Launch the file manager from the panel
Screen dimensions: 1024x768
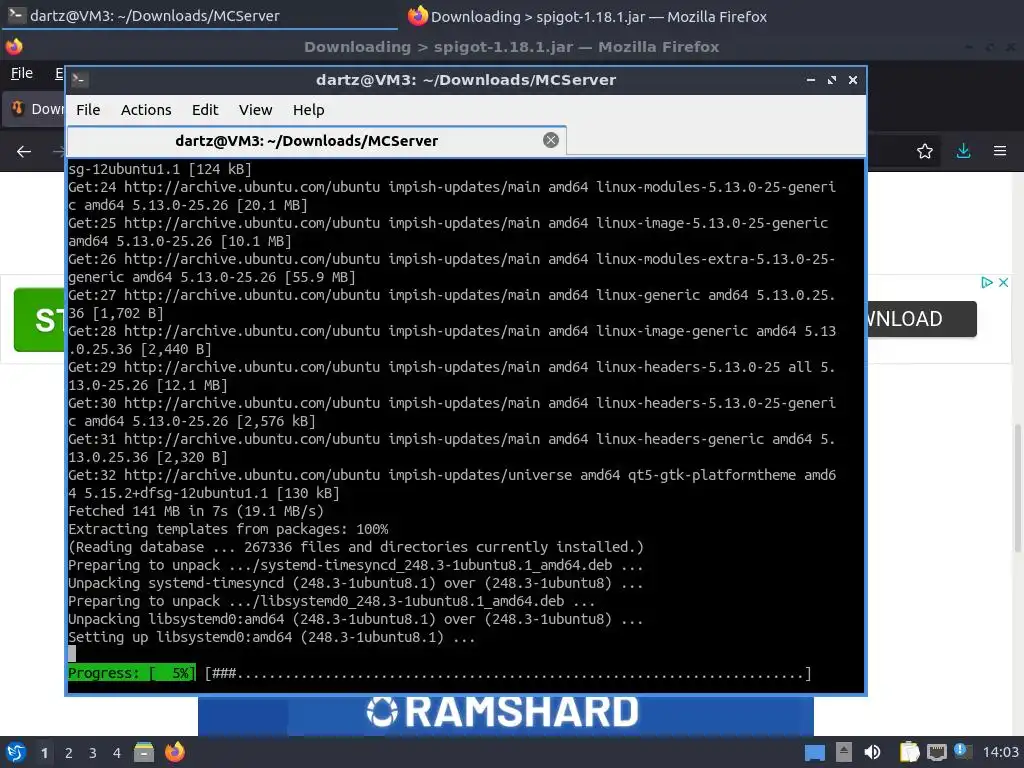pyautogui.click(x=144, y=752)
